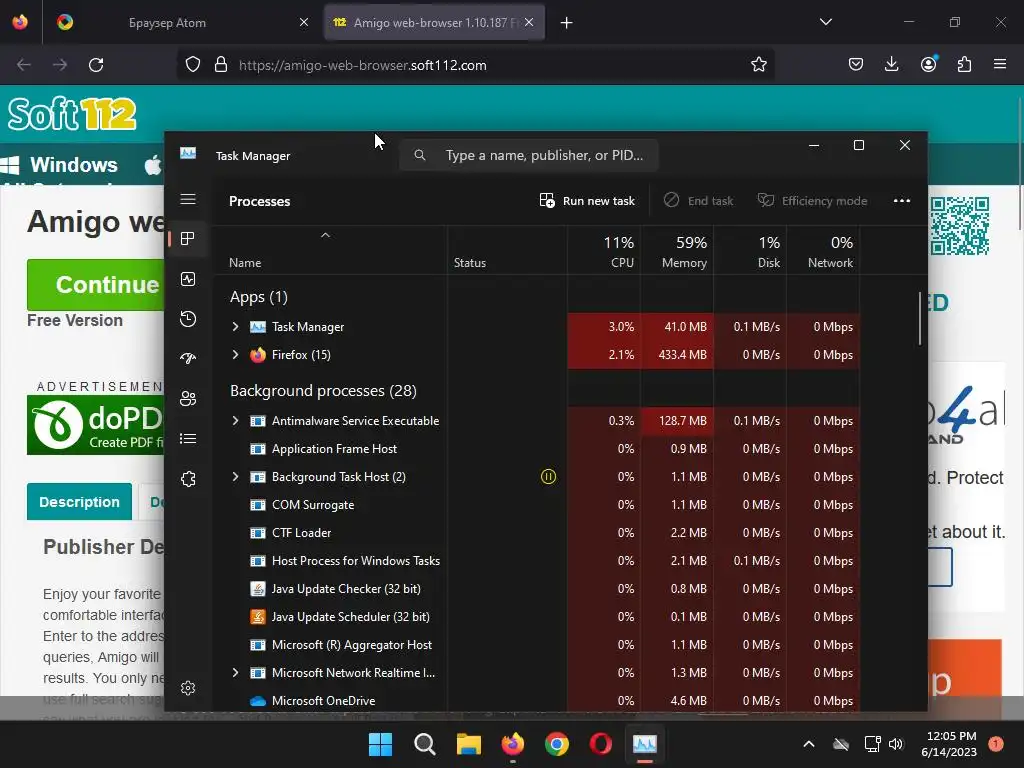
Task: Expand the Firefox (15) process group
Action: [236, 355]
